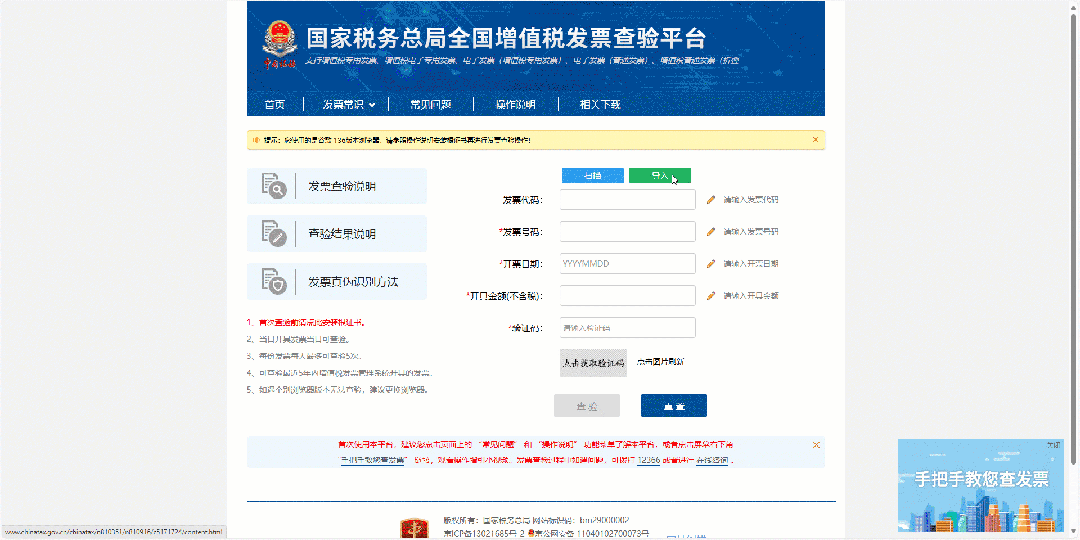Click the 请输入发票代码 hint text
1080x540 pixels.
[x=751, y=200]
